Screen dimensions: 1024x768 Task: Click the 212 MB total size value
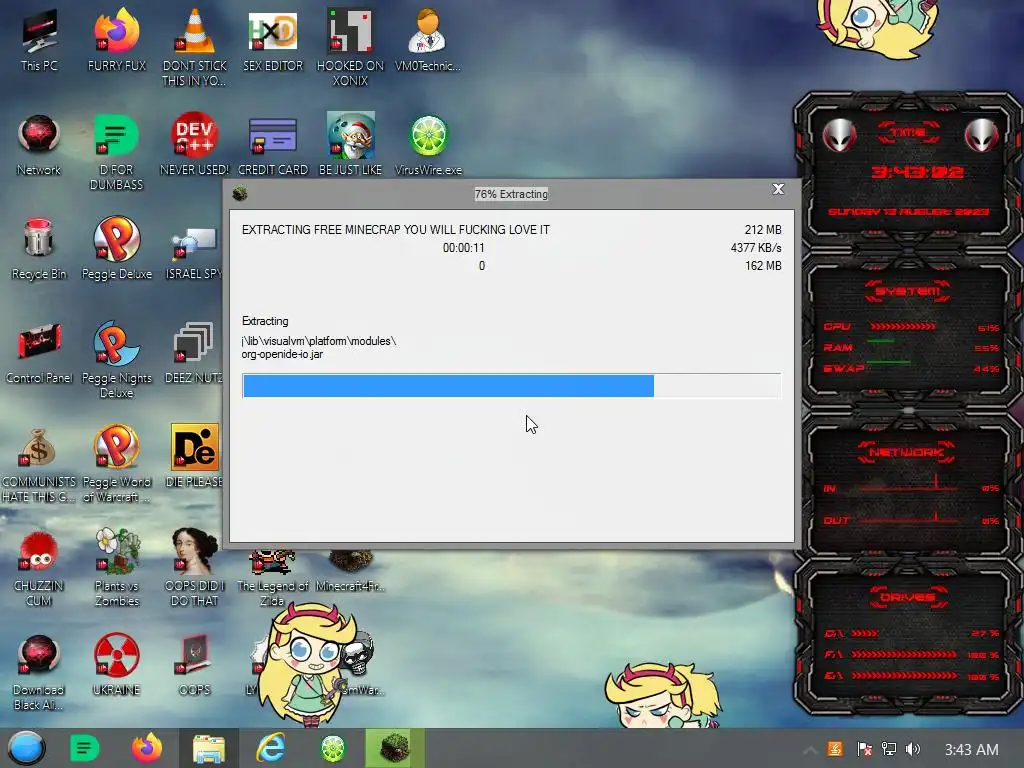point(763,229)
